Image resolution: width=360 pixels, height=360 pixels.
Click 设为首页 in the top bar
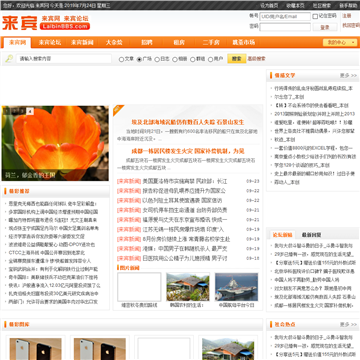tap(269, 5)
